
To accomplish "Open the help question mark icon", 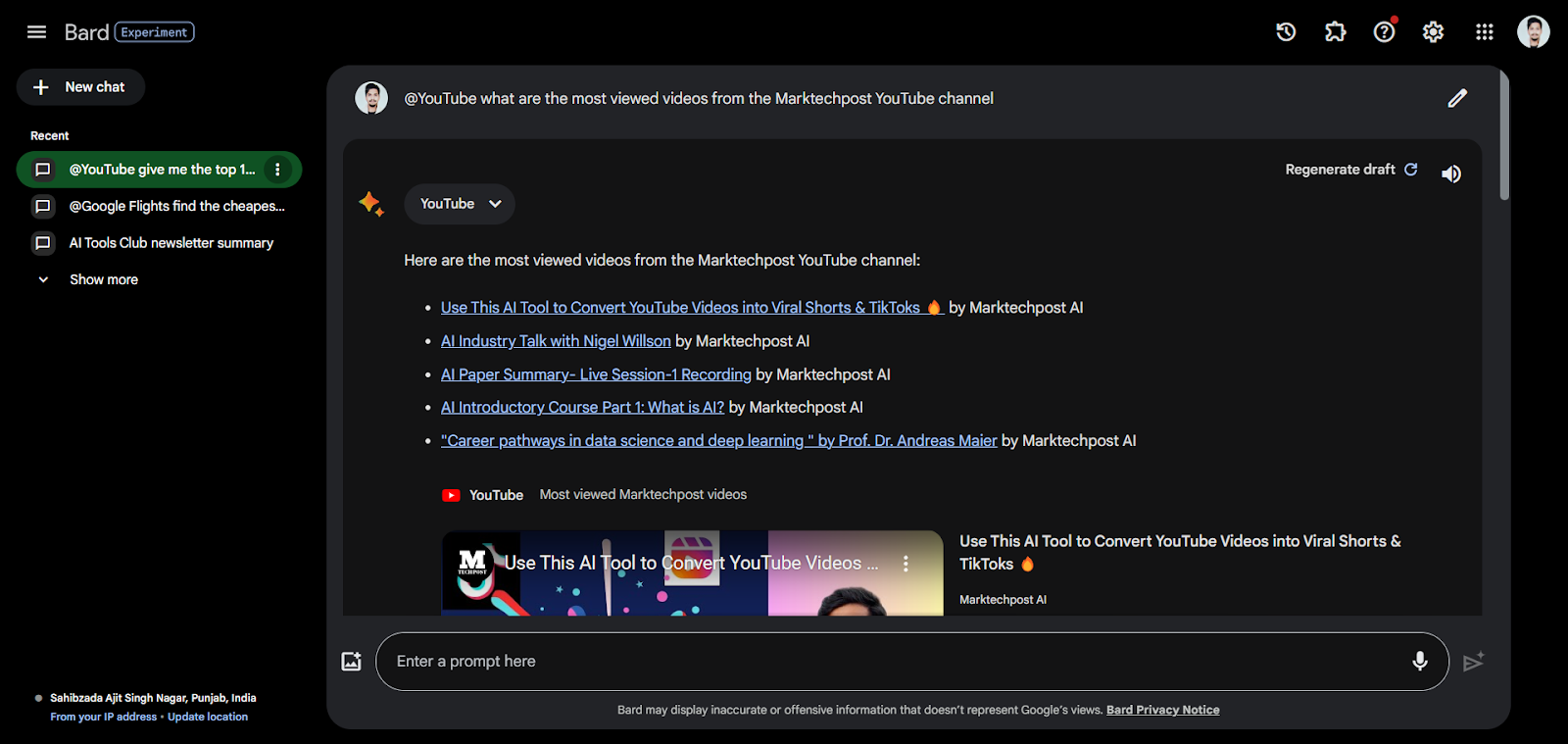I will pos(1384,32).
